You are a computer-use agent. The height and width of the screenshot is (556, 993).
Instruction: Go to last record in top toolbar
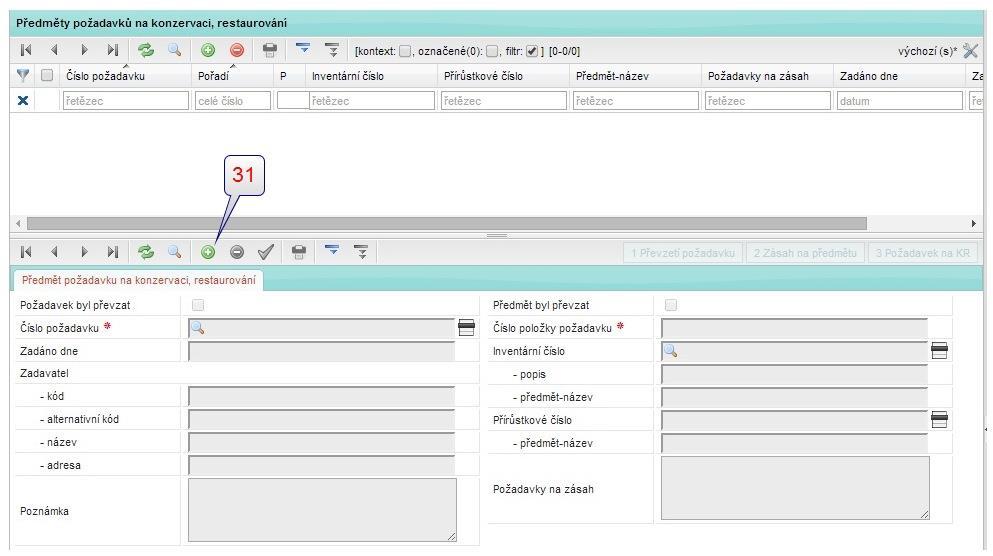113,50
